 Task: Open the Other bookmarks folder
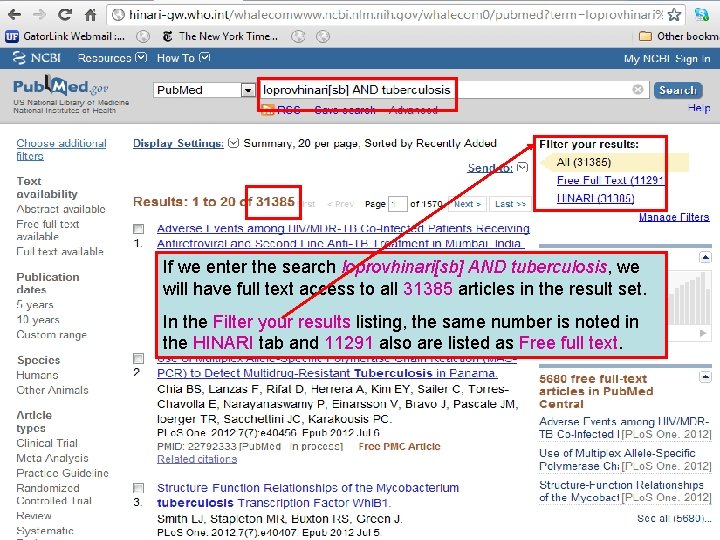pyautogui.click(x=679, y=36)
